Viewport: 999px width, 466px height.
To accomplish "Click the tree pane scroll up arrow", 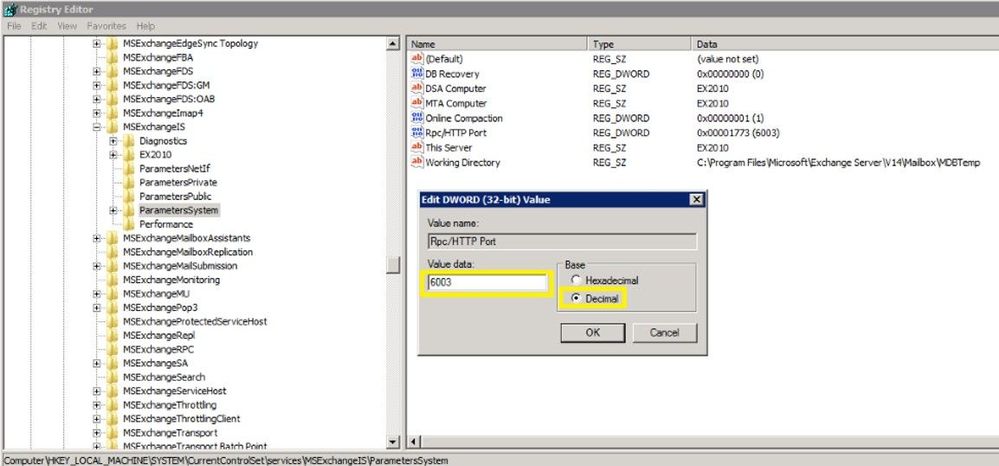I will click(394, 43).
